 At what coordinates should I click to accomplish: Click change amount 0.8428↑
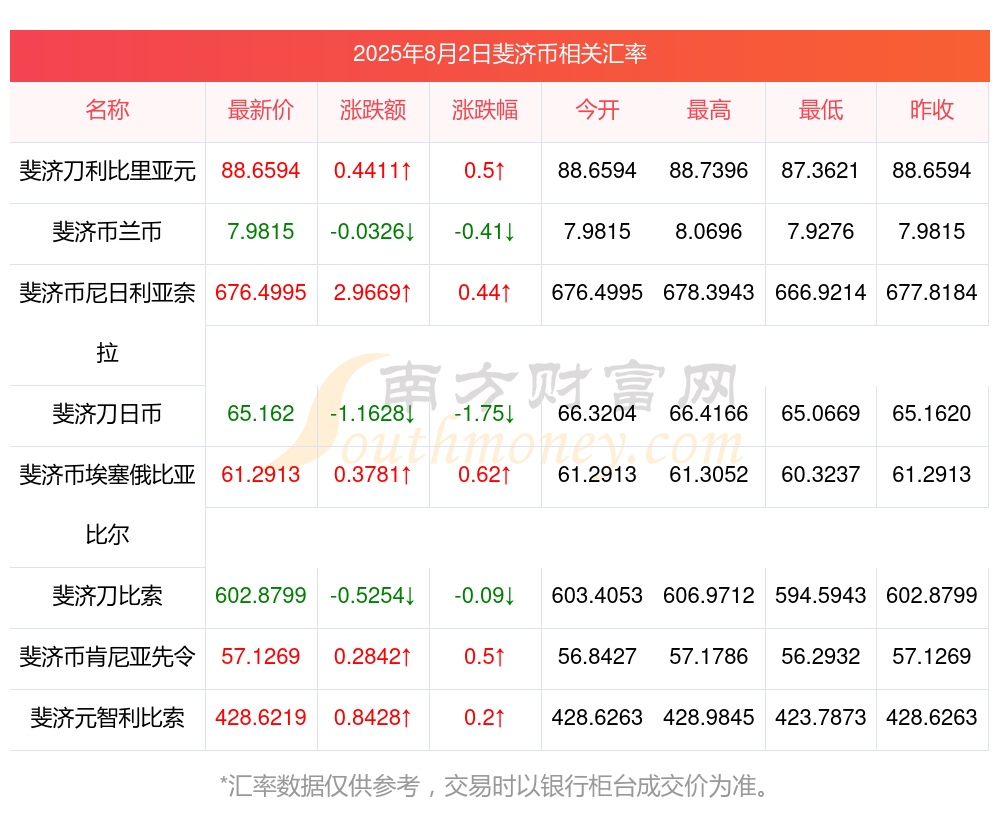coord(373,718)
